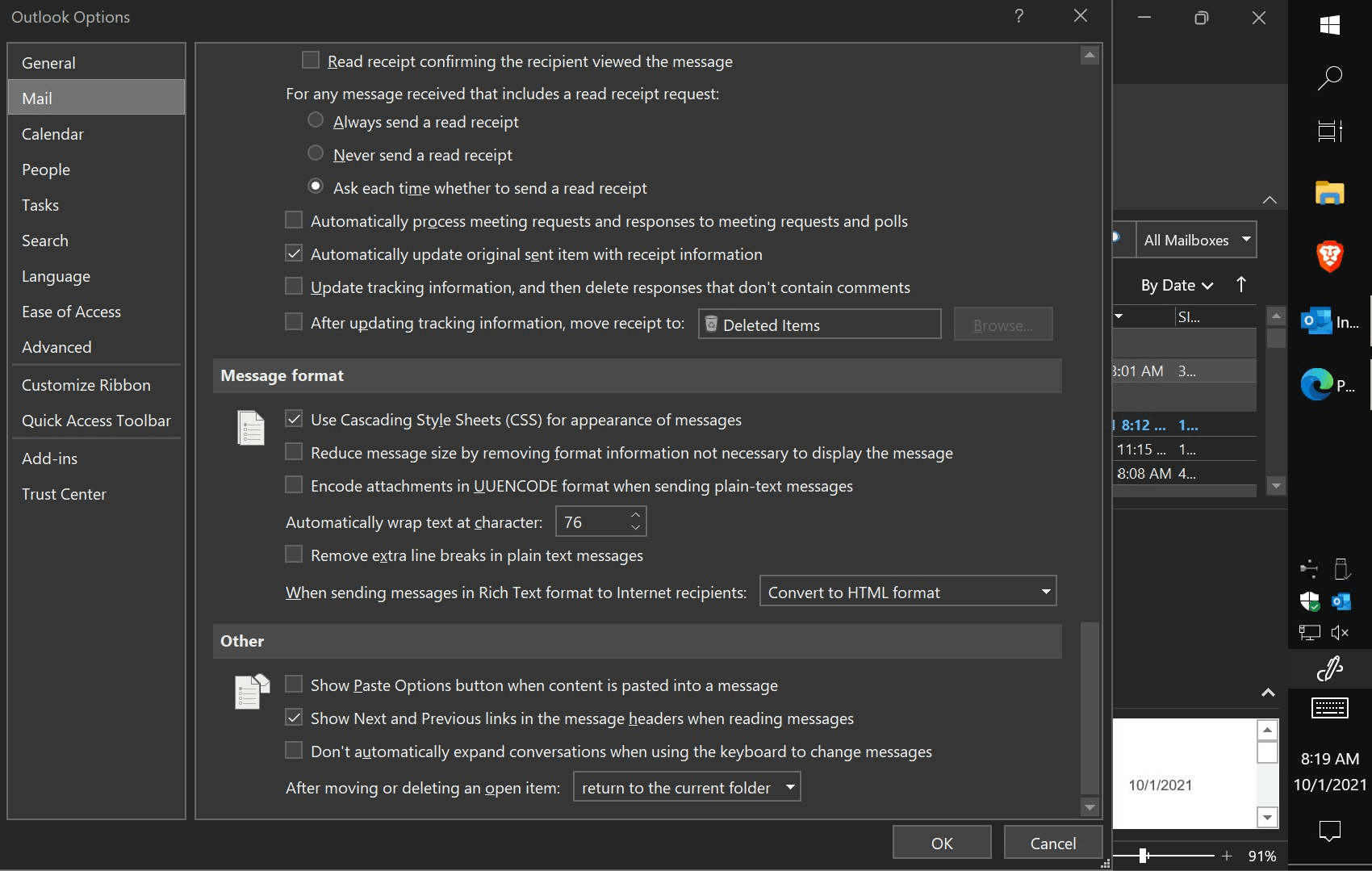The width and height of the screenshot is (1372, 871).
Task: Switch to Outlook via its taskbar icon
Action: click(x=1330, y=321)
